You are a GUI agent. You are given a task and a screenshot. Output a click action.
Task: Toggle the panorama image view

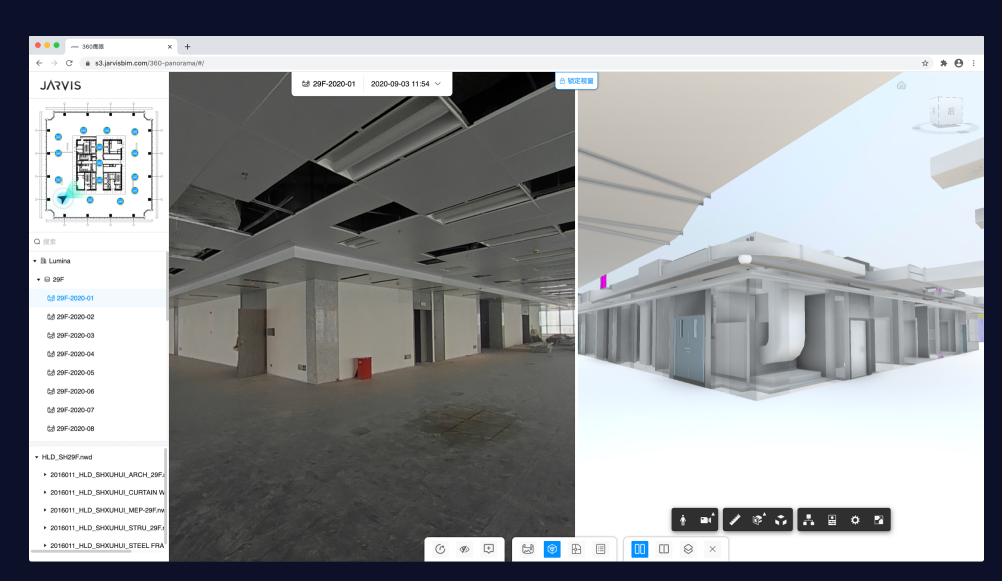click(x=528, y=549)
